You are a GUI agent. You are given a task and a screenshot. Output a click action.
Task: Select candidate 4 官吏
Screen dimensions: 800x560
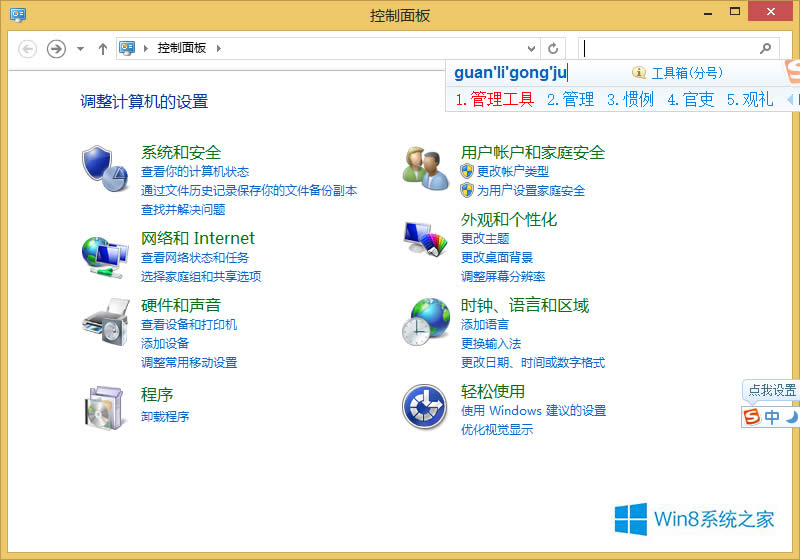coord(691,99)
